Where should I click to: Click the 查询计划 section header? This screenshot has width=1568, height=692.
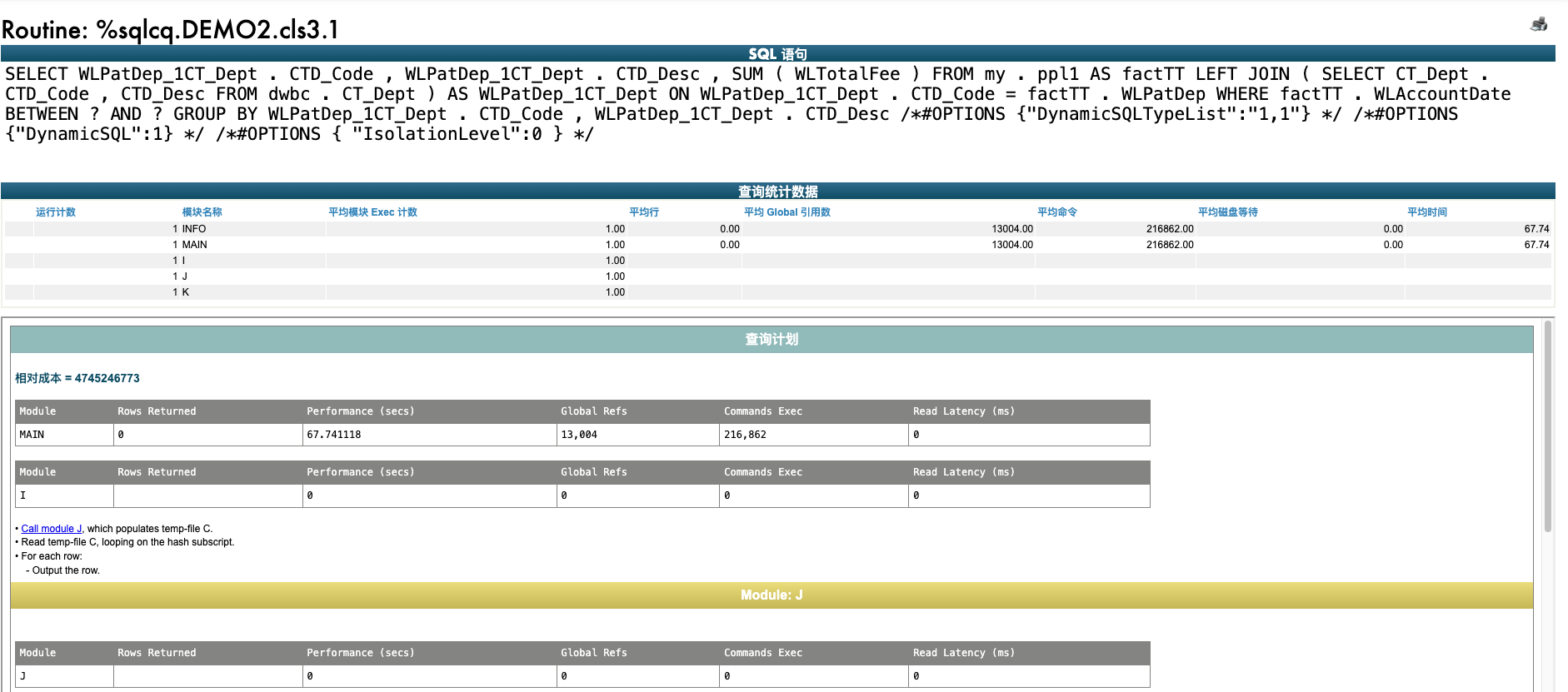(772, 340)
